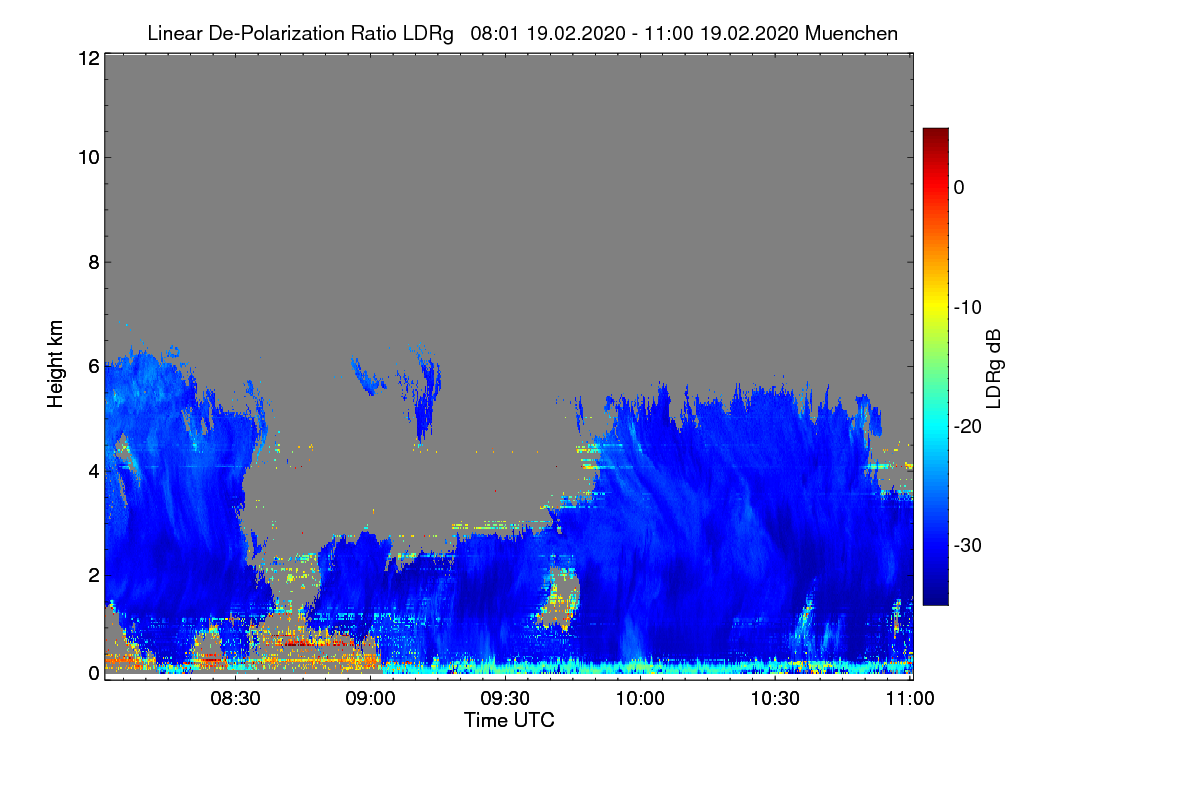Click the 09:00 time tick label

click(371, 699)
